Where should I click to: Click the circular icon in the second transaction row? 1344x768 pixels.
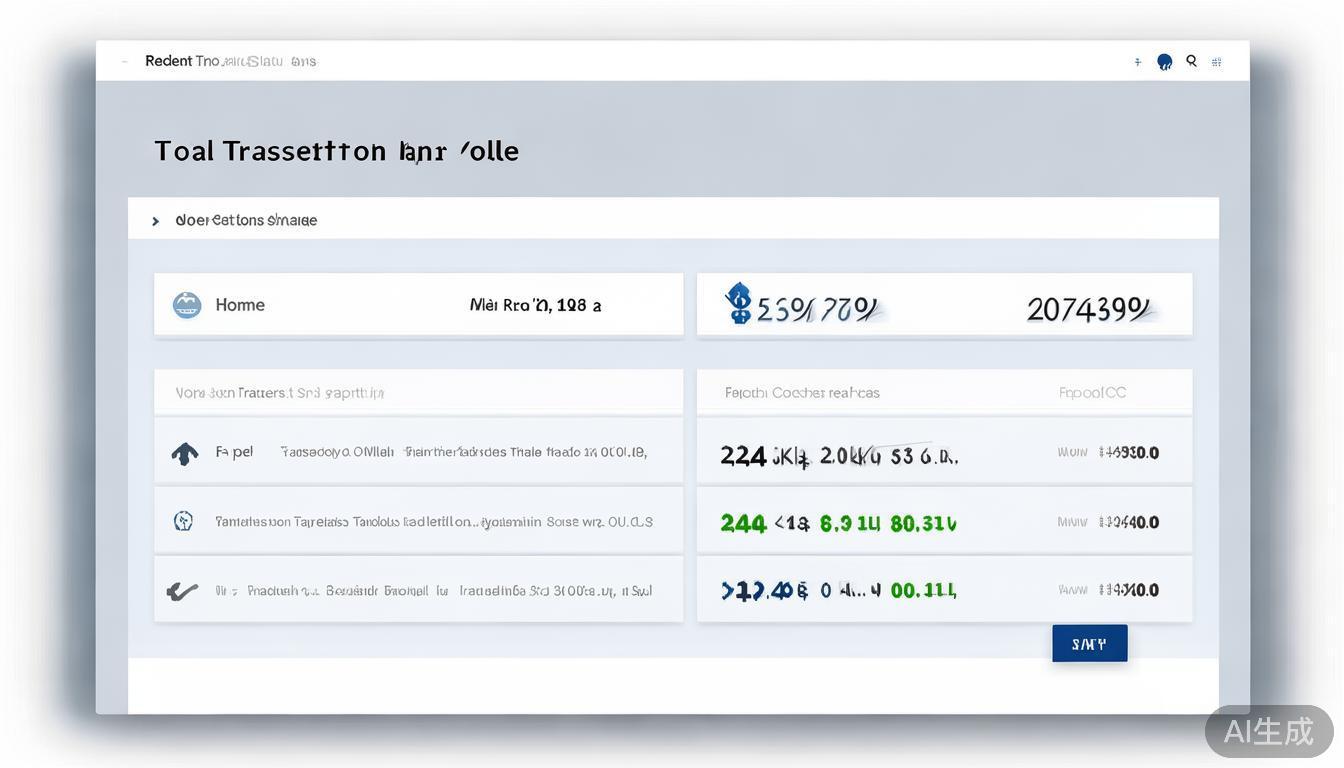[183, 521]
